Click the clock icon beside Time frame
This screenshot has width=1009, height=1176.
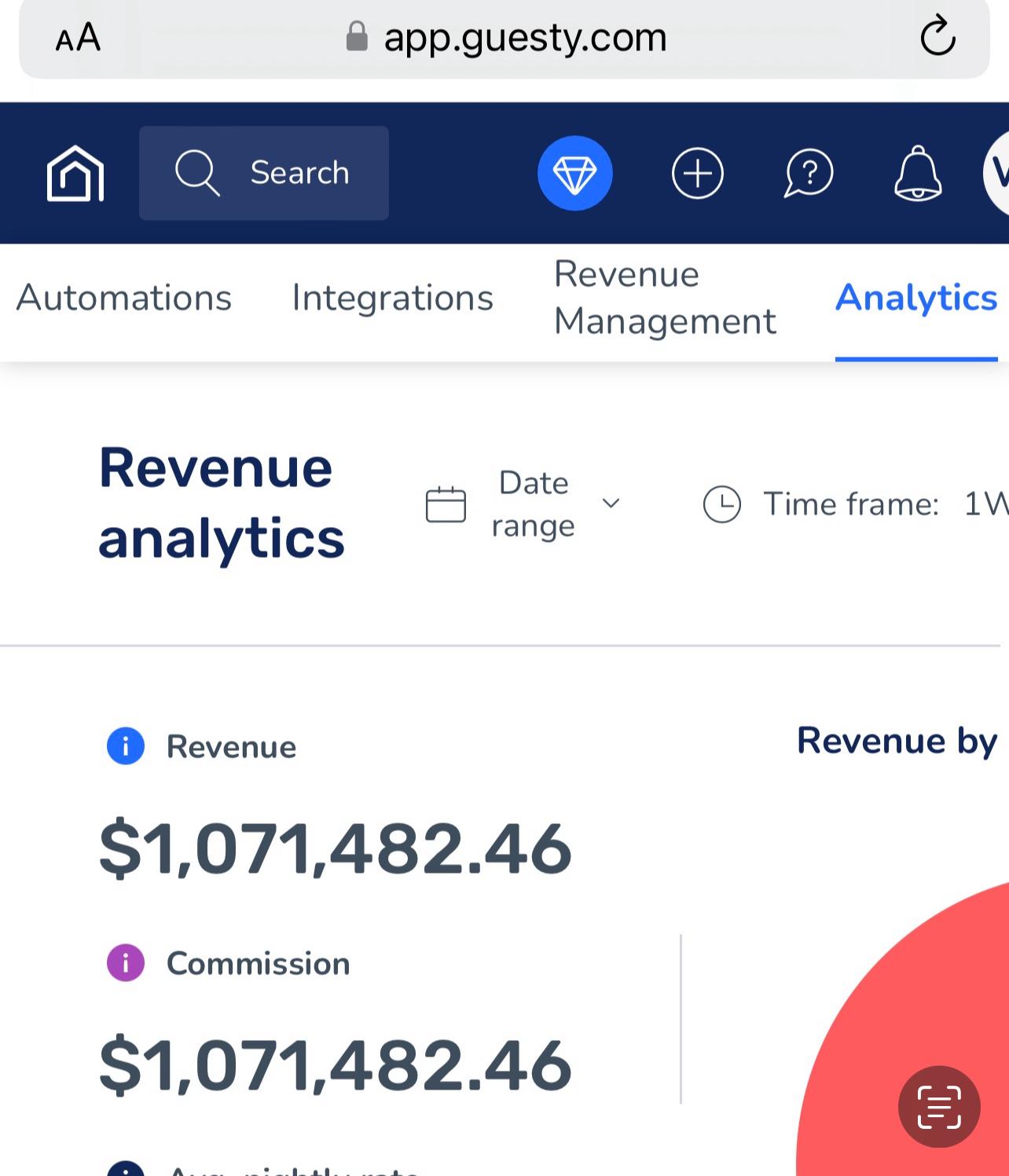point(721,504)
